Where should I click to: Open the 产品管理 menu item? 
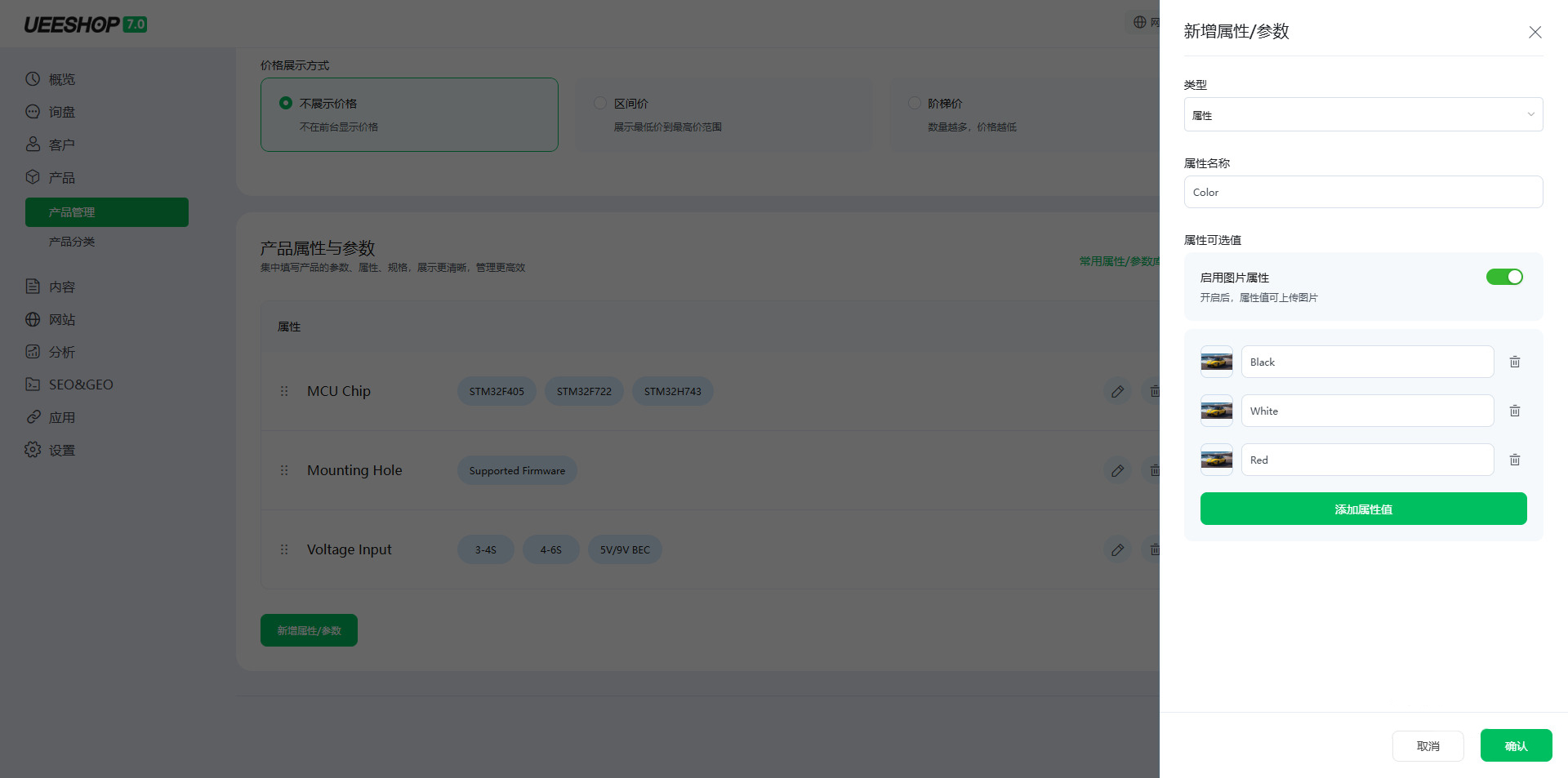(106, 212)
